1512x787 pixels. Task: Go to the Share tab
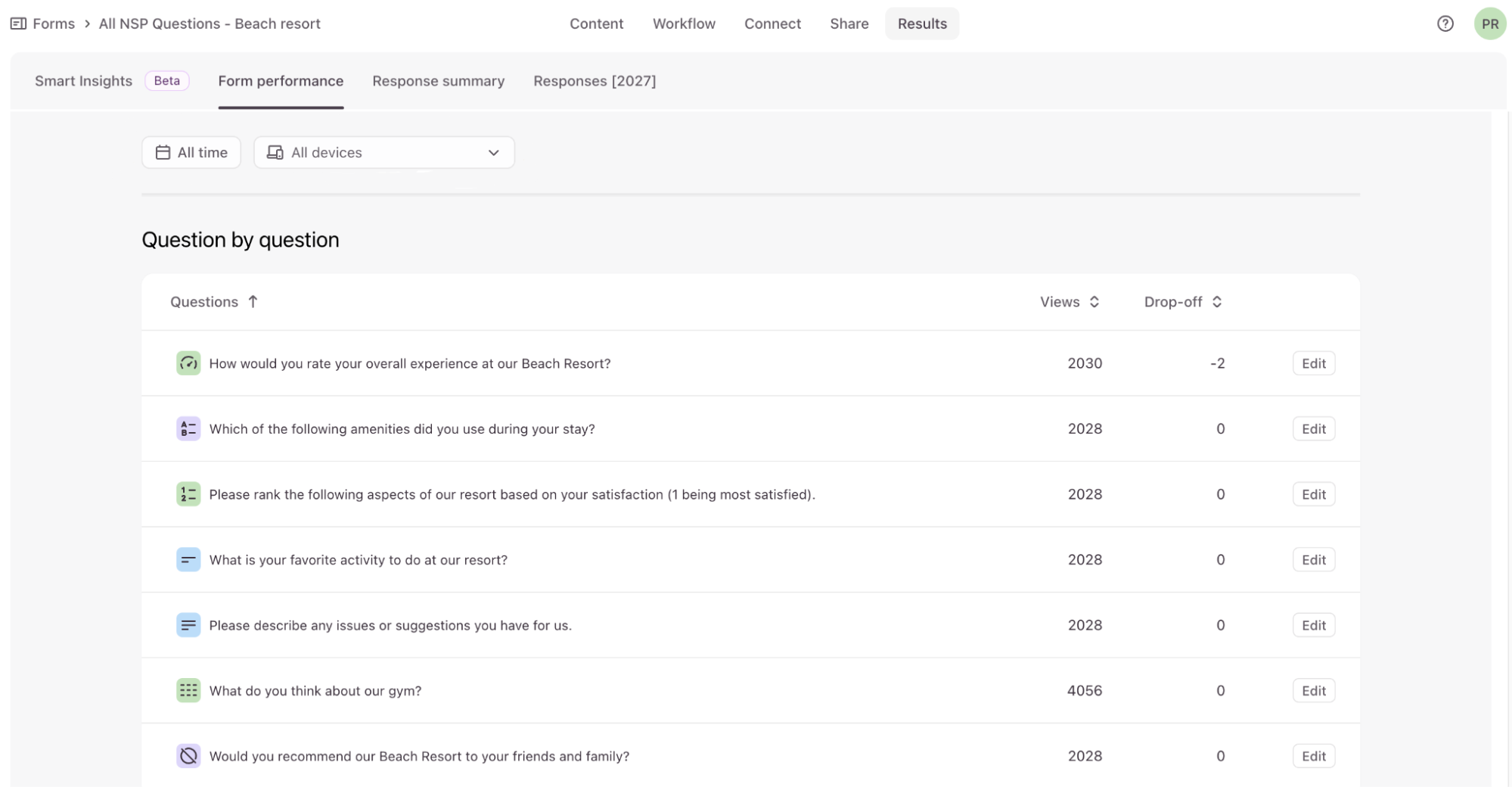tap(849, 23)
